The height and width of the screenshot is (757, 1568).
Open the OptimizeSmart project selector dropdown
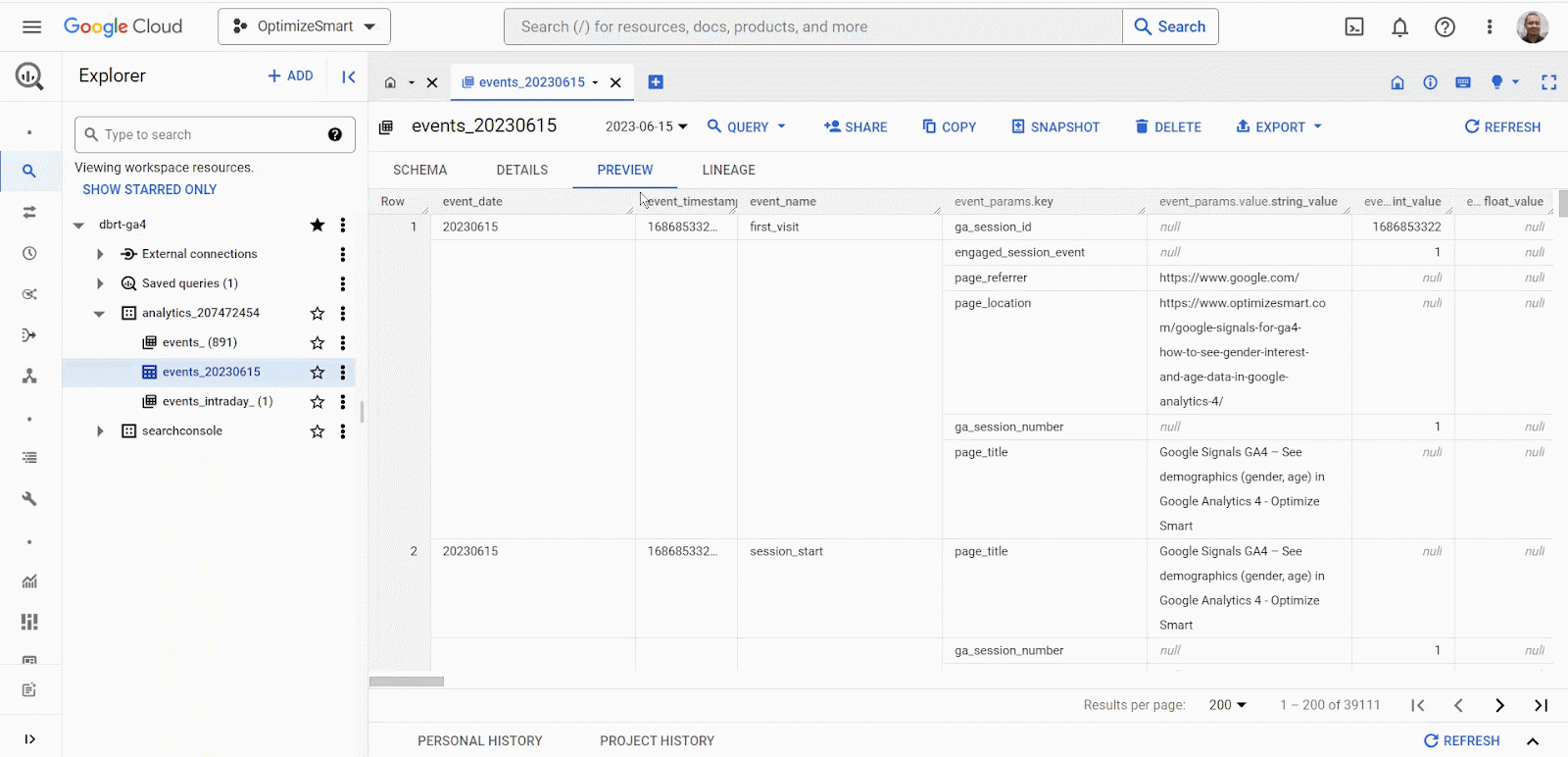pos(304,26)
